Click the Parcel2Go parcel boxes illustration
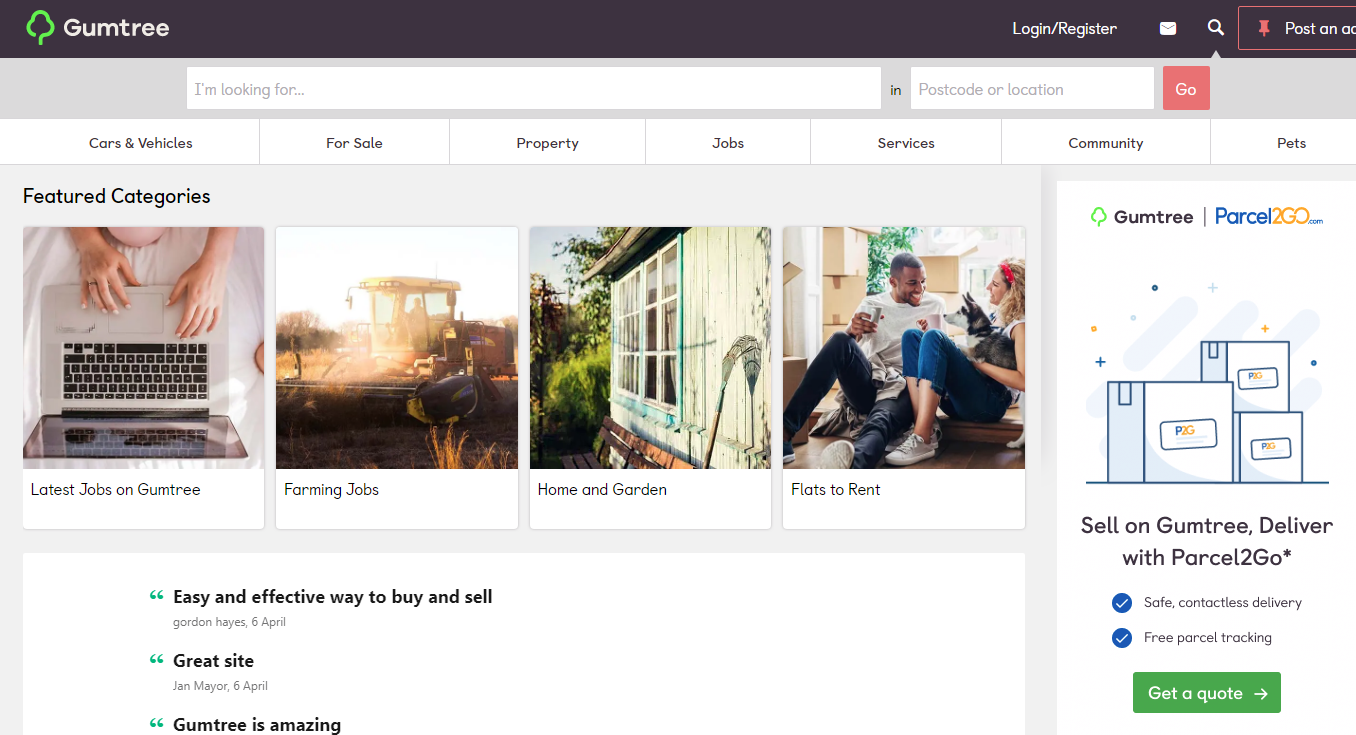 pyautogui.click(x=1207, y=385)
